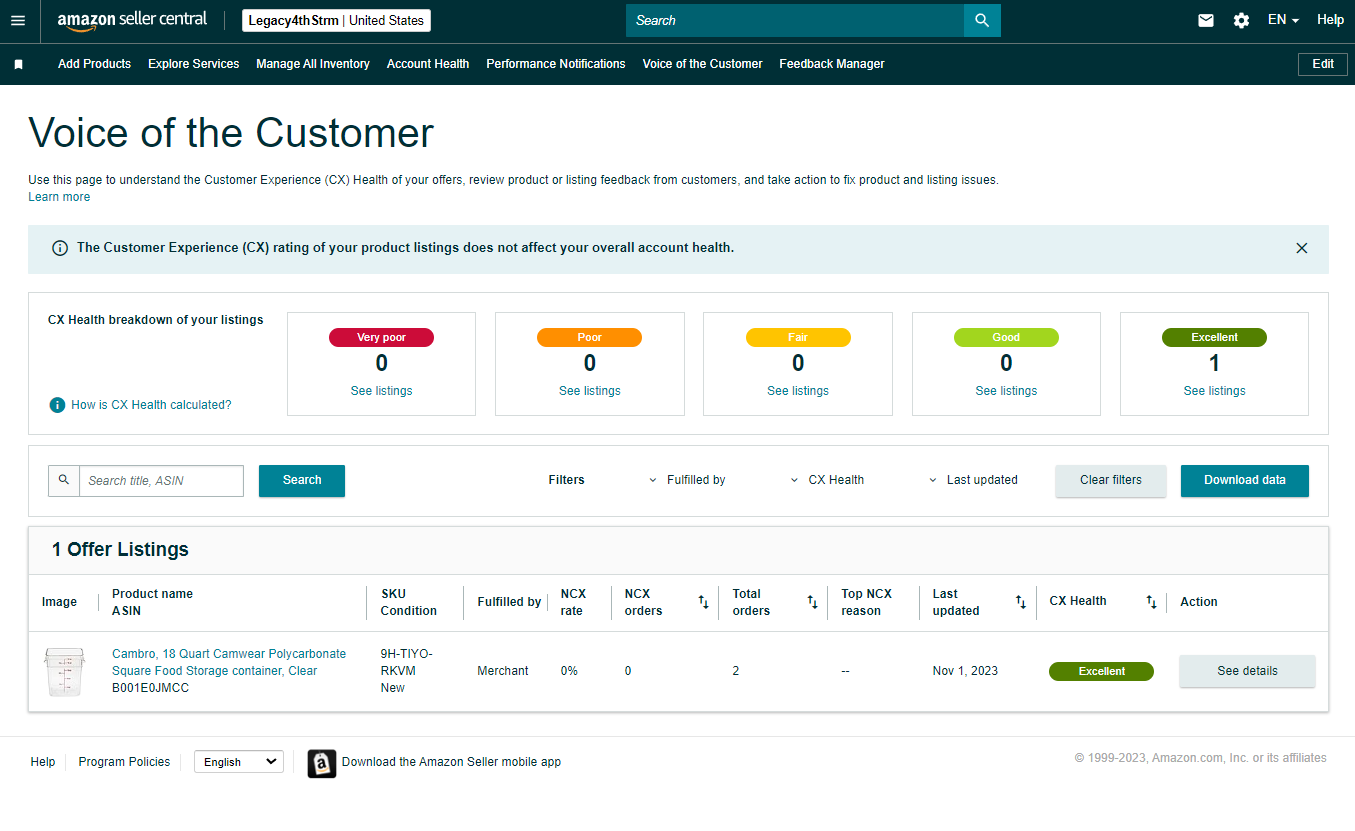The image size is (1355, 831).
Task: Click Download the Amazon Seller mobile app text
Action: 451,762
